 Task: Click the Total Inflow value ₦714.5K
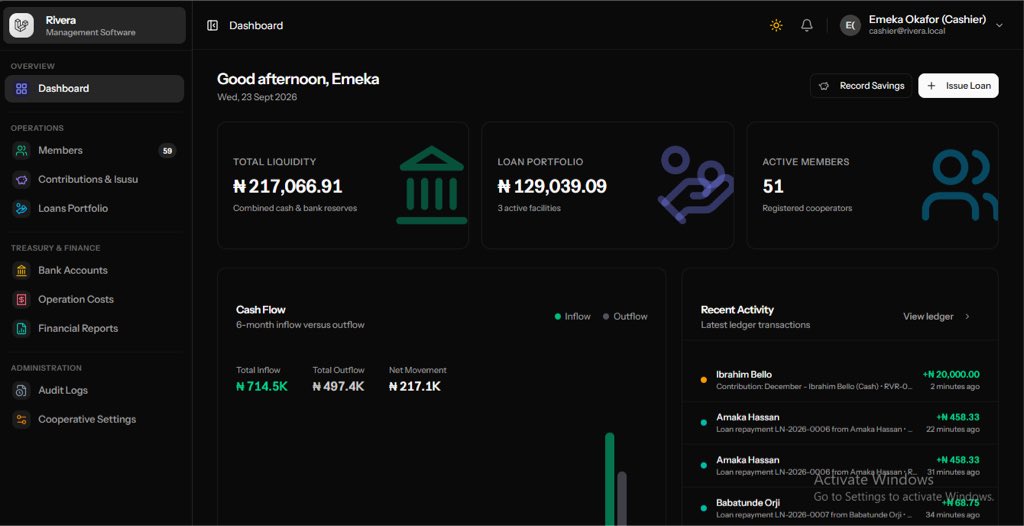[262, 386]
